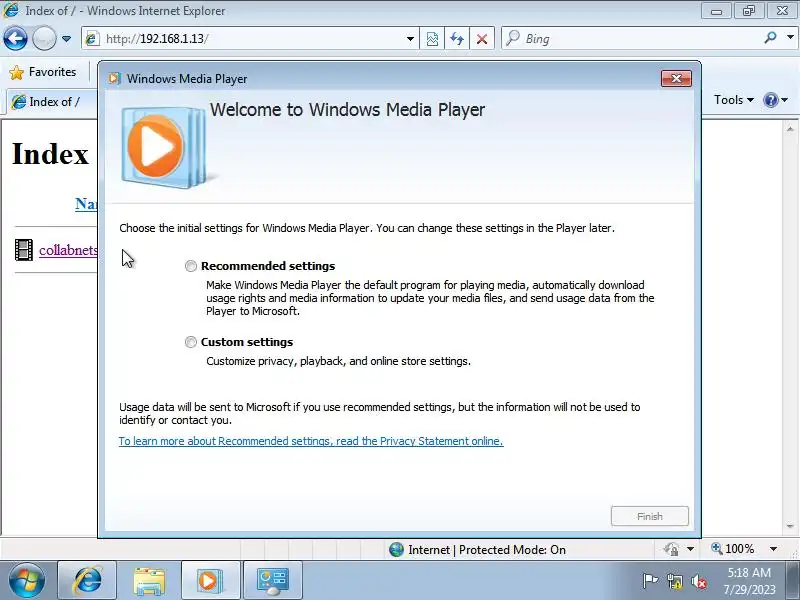
Task: Click the Internet zone globe icon
Action: pos(396,549)
